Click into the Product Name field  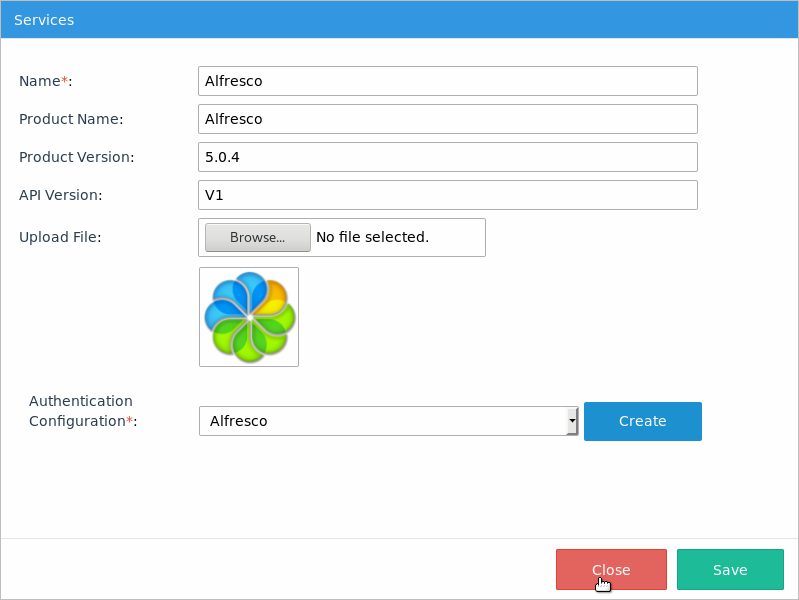tap(447, 119)
